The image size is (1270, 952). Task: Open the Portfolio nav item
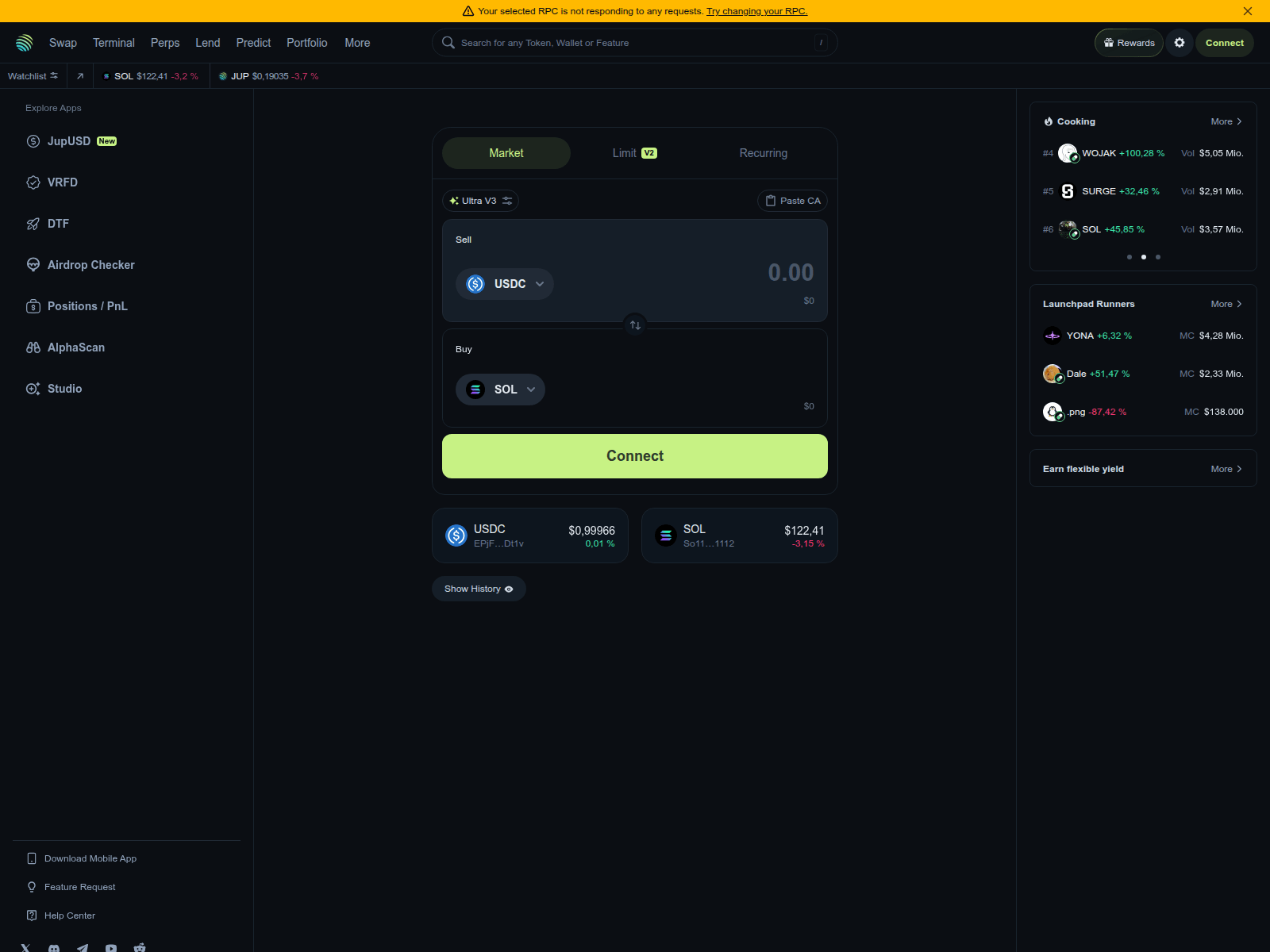tap(307, 43)
